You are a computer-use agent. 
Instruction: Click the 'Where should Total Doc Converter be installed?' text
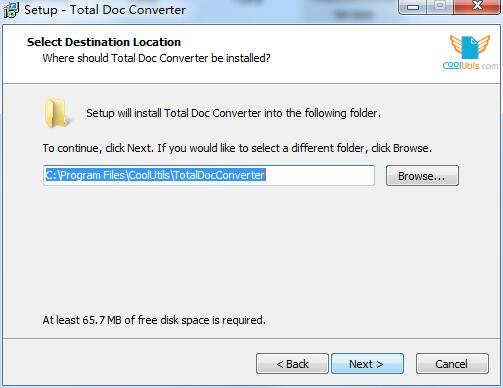tap(156, 58)
